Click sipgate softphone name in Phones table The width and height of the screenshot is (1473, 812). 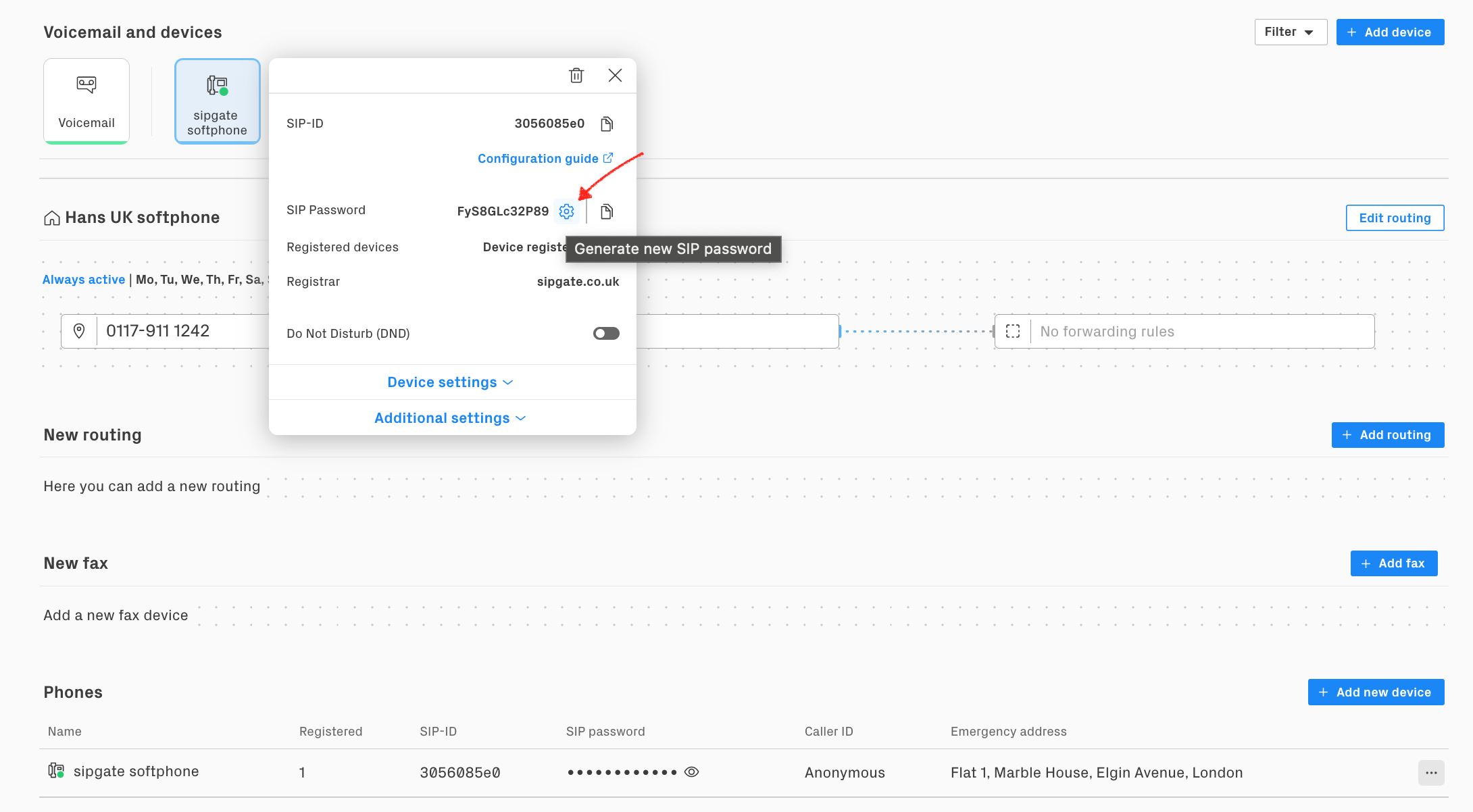coord(136,771)
